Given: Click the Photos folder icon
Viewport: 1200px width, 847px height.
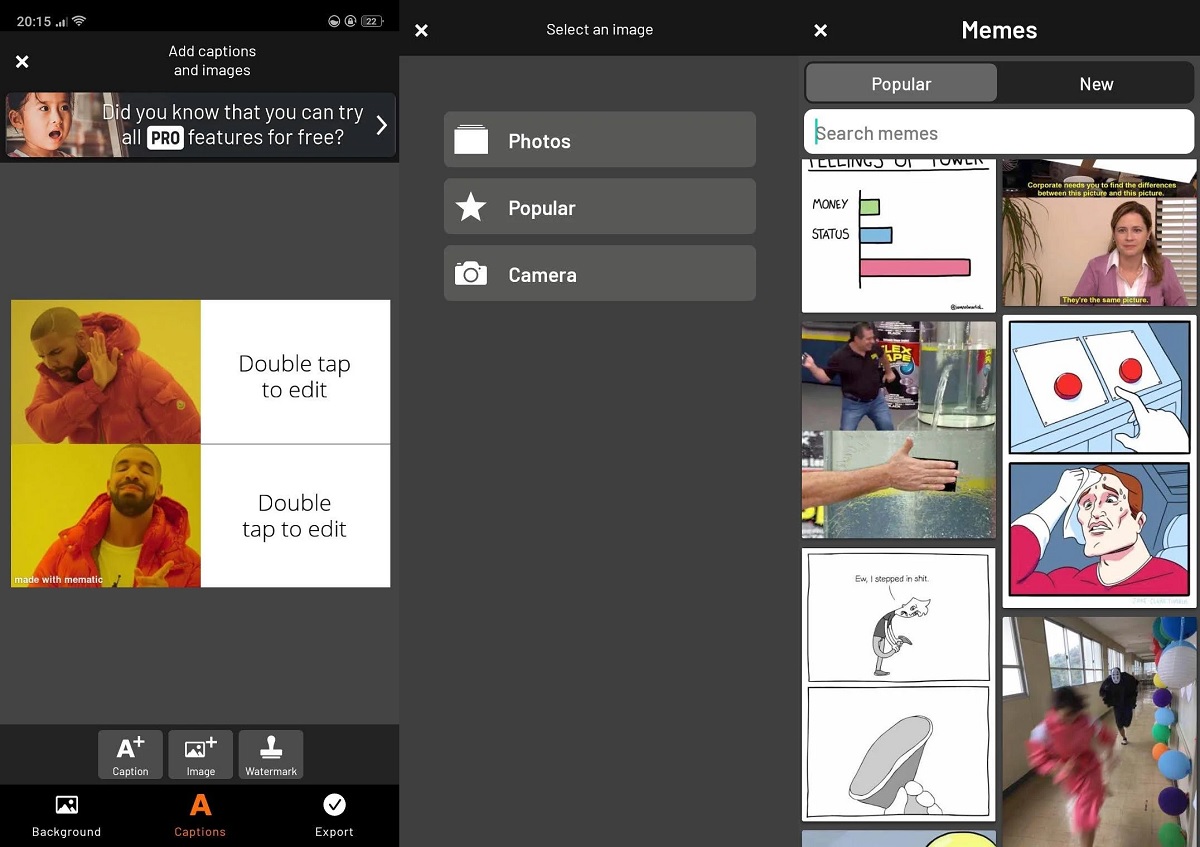Looking at the screenshot, I should tap(471, 139).
